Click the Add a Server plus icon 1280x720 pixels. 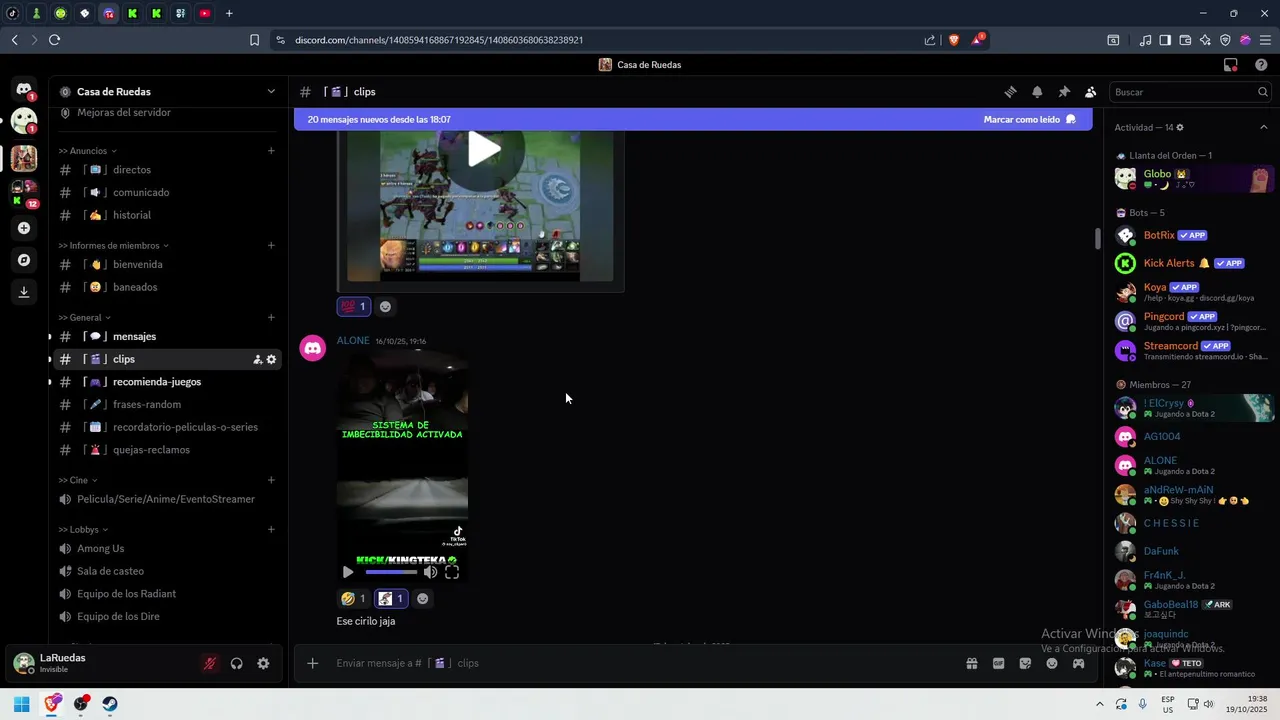point(24,228)
